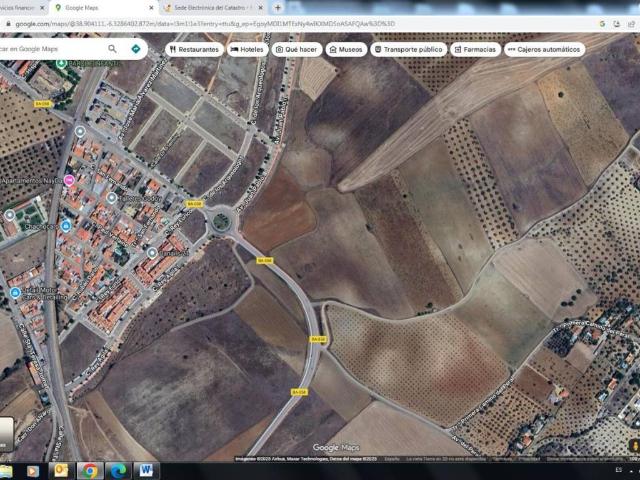640x480 pixels.
Task: Click the blue Local Motor shop marker
Action: 15,293
